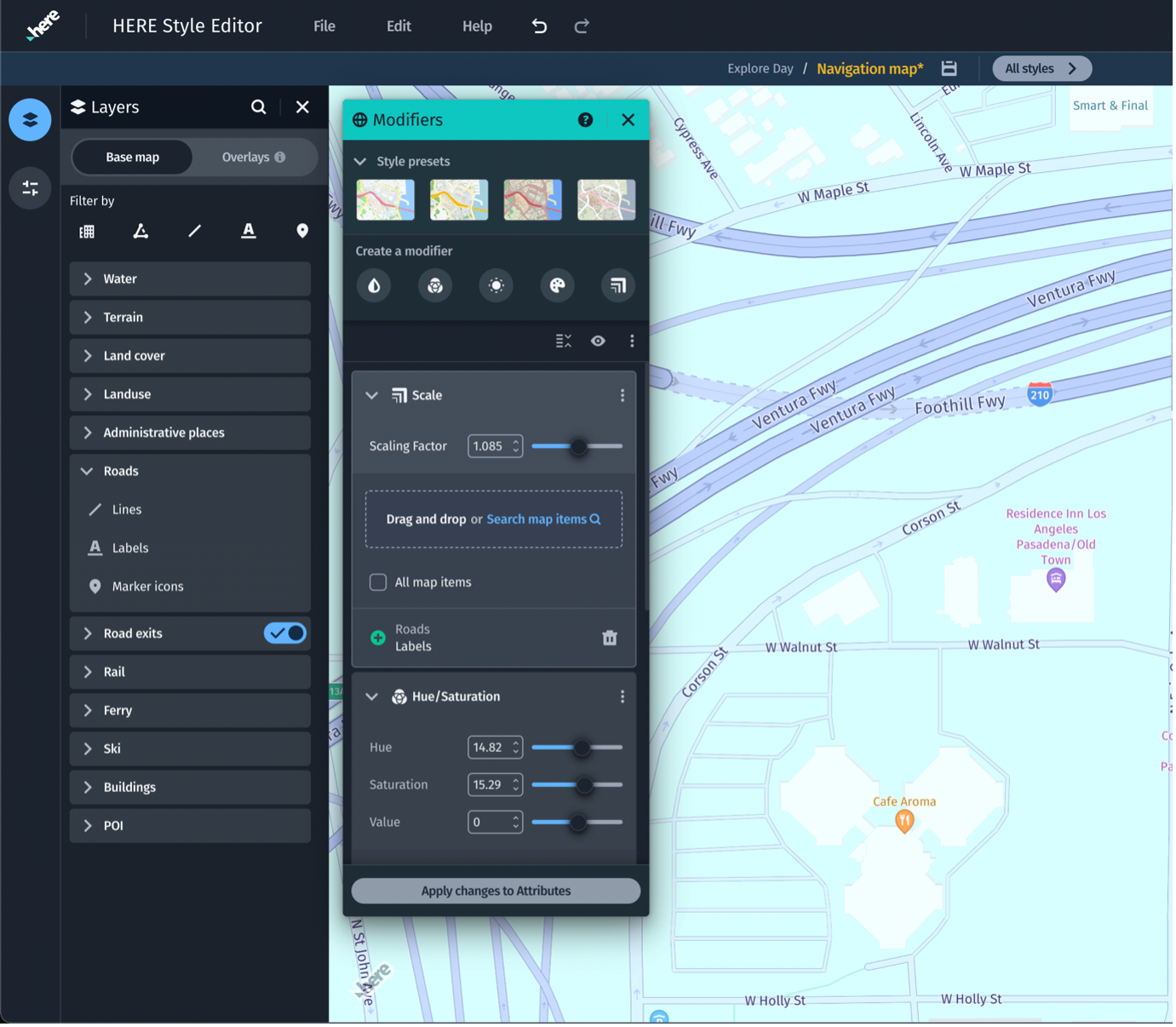
Task: Apply the first style preset thumbnail
Action: (x=385, y=200)
